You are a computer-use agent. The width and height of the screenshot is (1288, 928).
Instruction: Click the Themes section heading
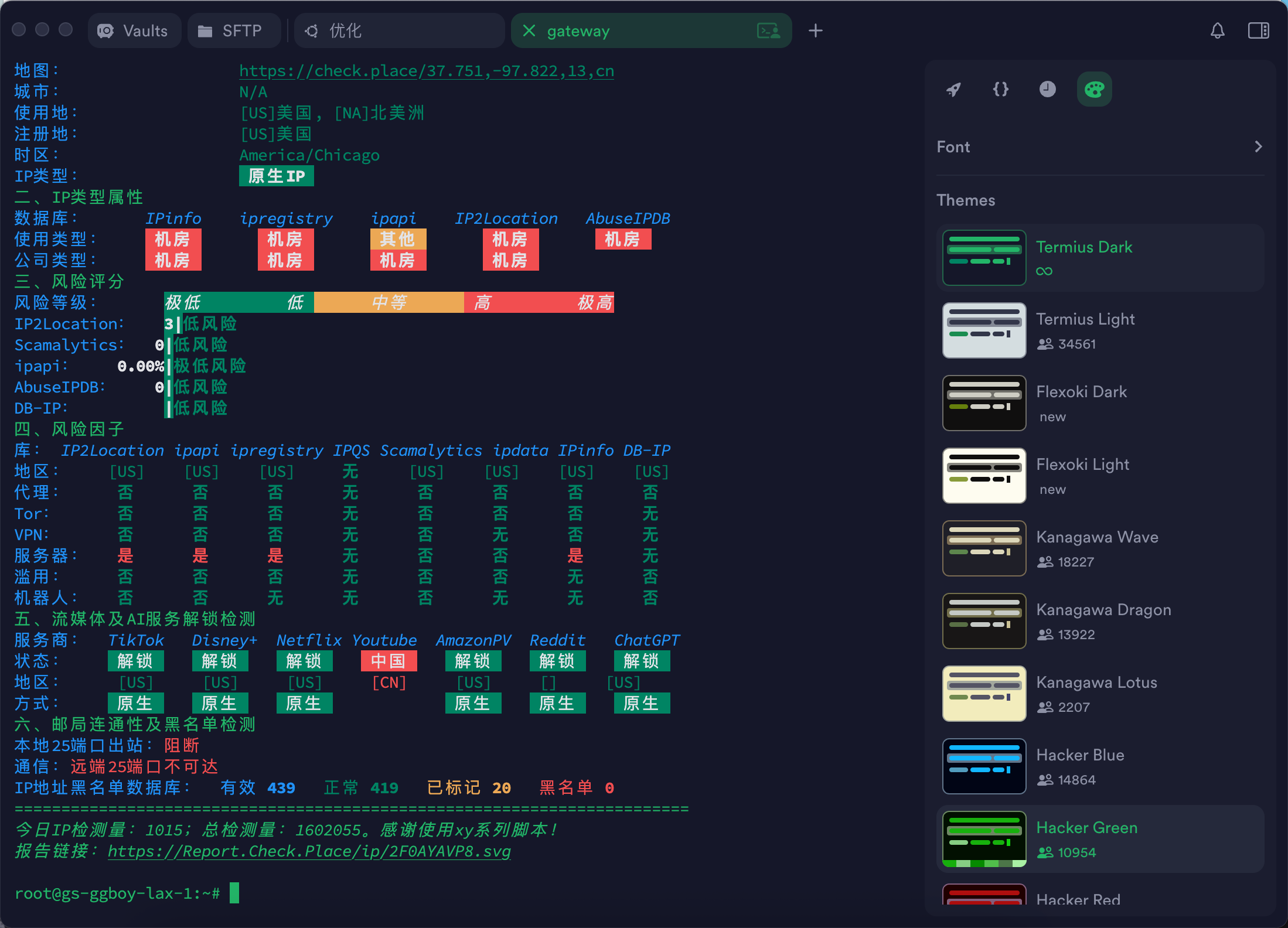coord(966,200)
